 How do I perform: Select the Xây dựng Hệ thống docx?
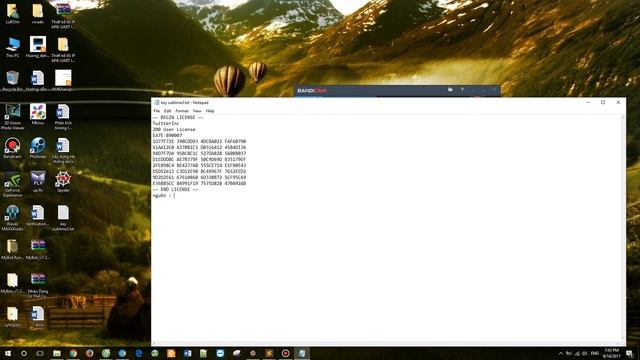(x=63, y=150)
